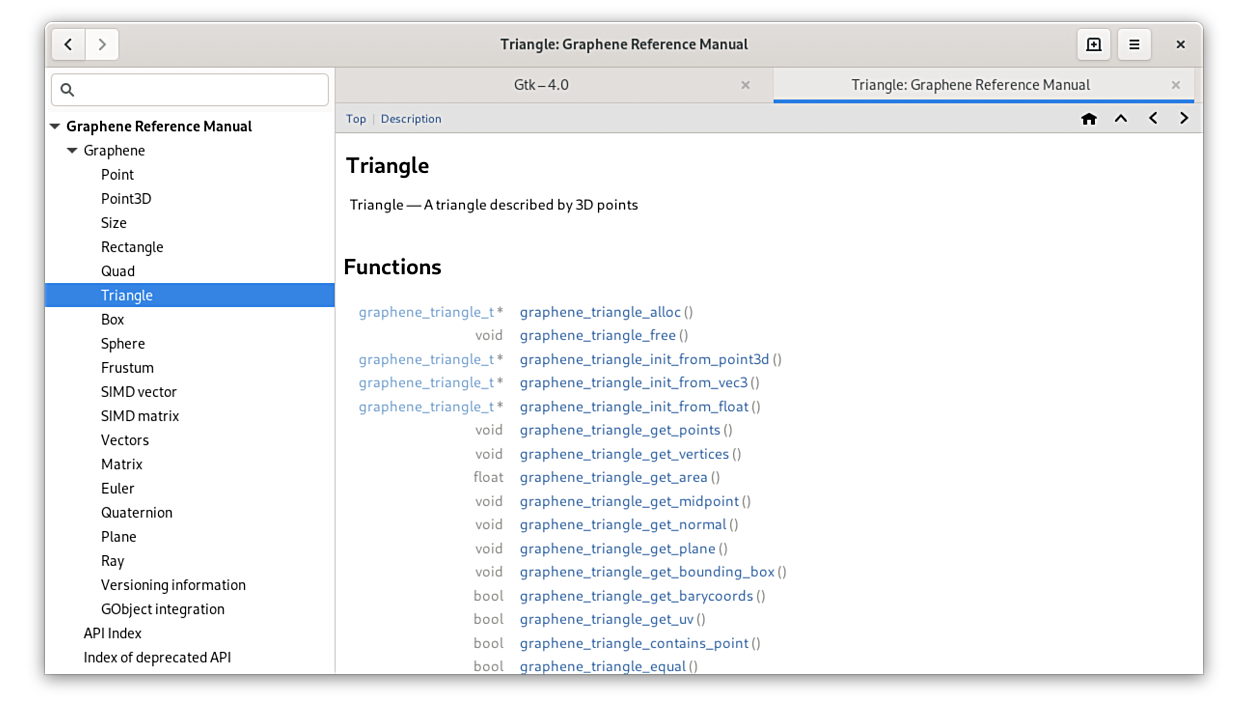
Task: Go to the previous page chevron in doc toolbar
Action: coord(1153,119)
